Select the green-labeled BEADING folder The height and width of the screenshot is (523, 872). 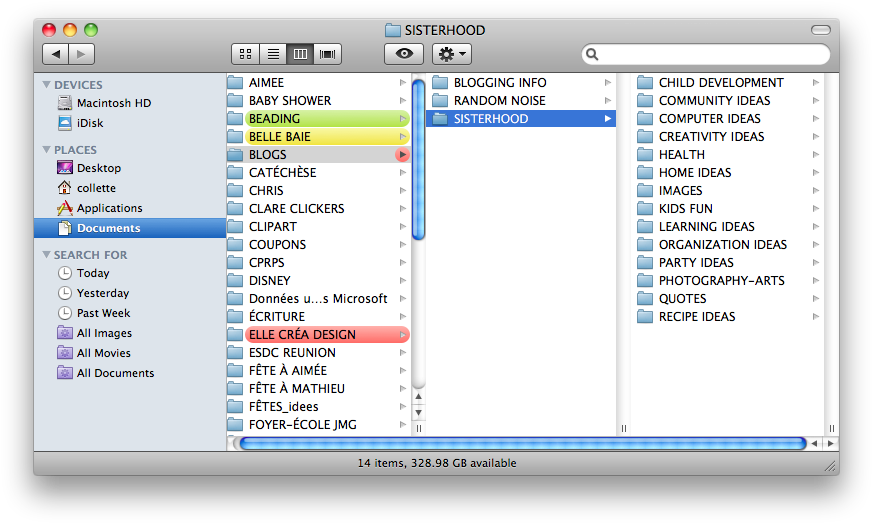(274, 118)
